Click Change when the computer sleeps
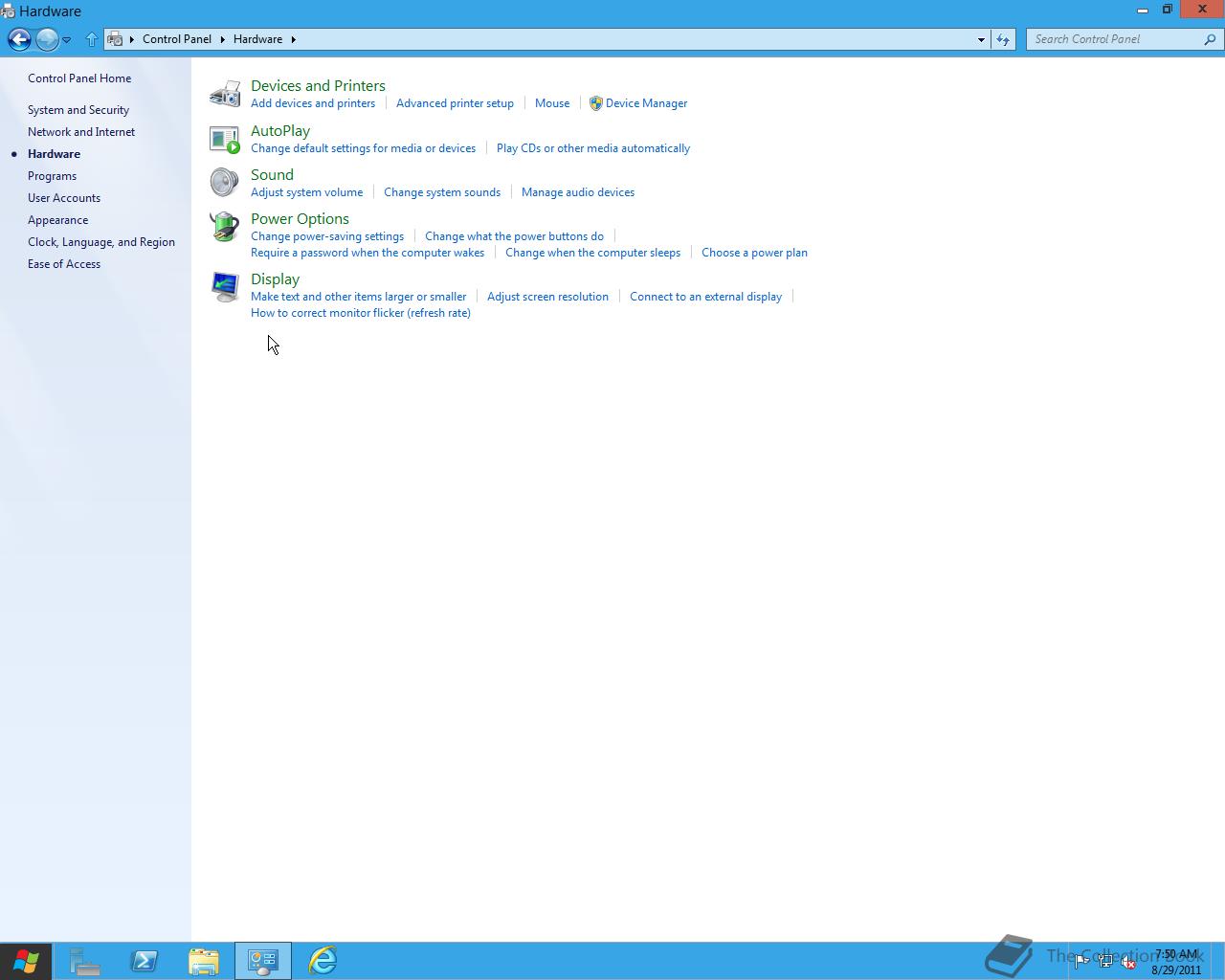This screenshot has width=1225, height=980. point(592,253)
